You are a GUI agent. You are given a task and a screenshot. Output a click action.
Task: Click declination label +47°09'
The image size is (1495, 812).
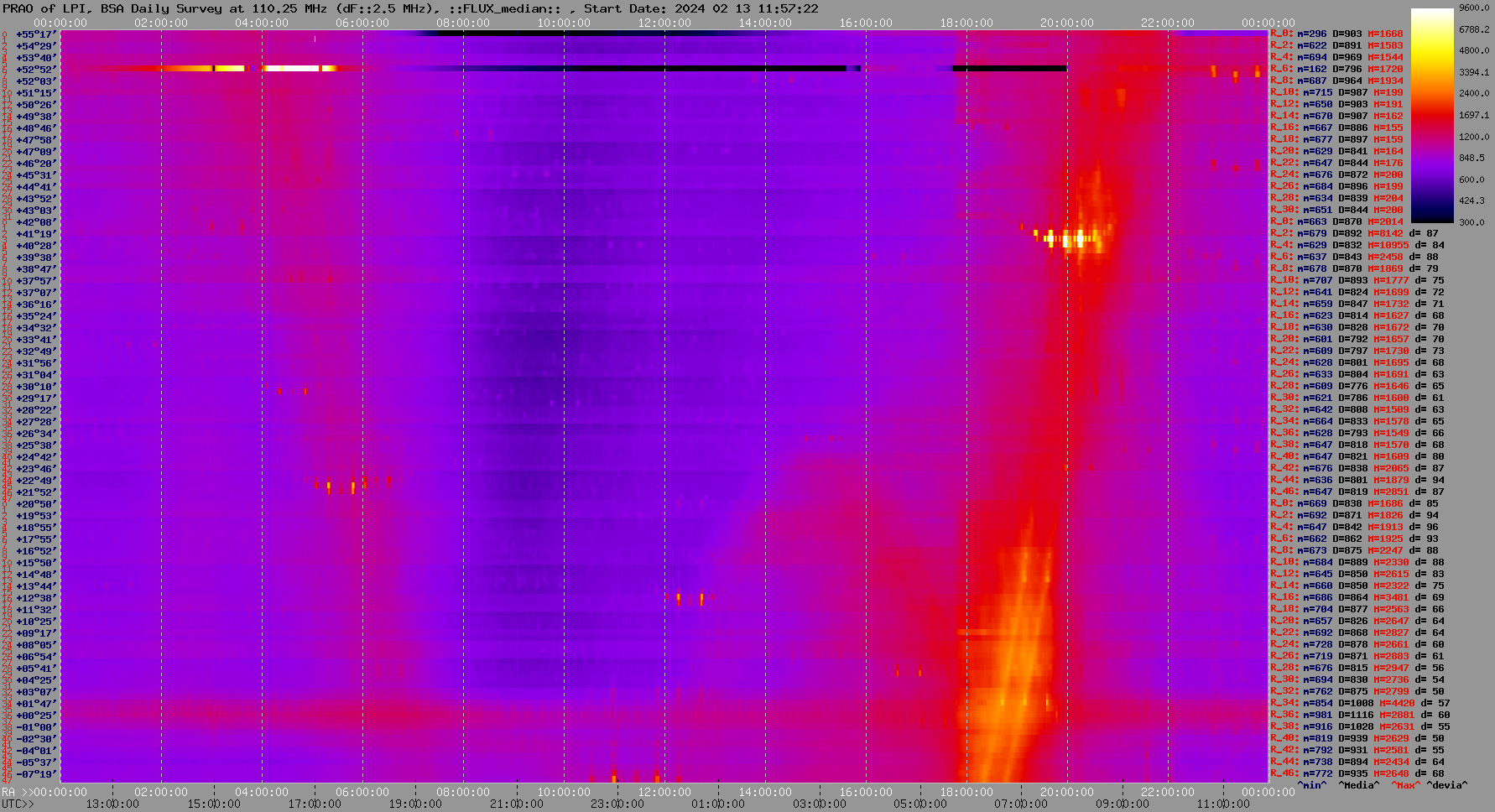36,152
